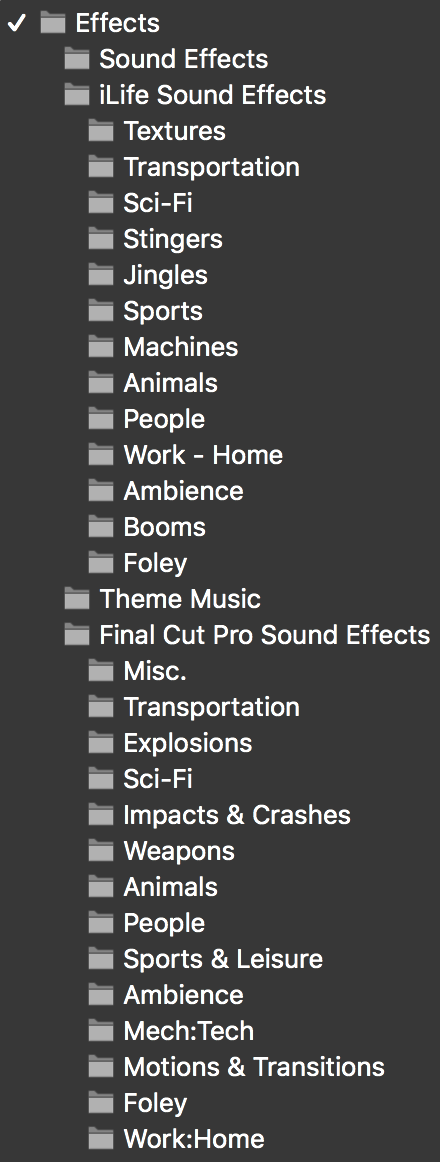Click the Explosions folder icon
The width and height of the screenshot is (440, 1162).
pyautogui.click(x=101, y=743)
